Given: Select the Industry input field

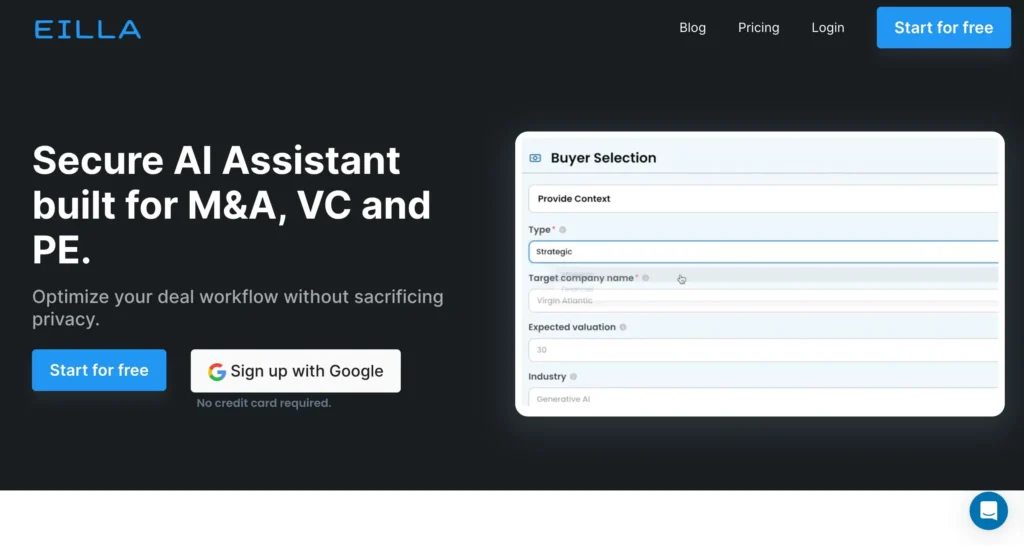Looking at the screenshot, I should tap(762, 399).
